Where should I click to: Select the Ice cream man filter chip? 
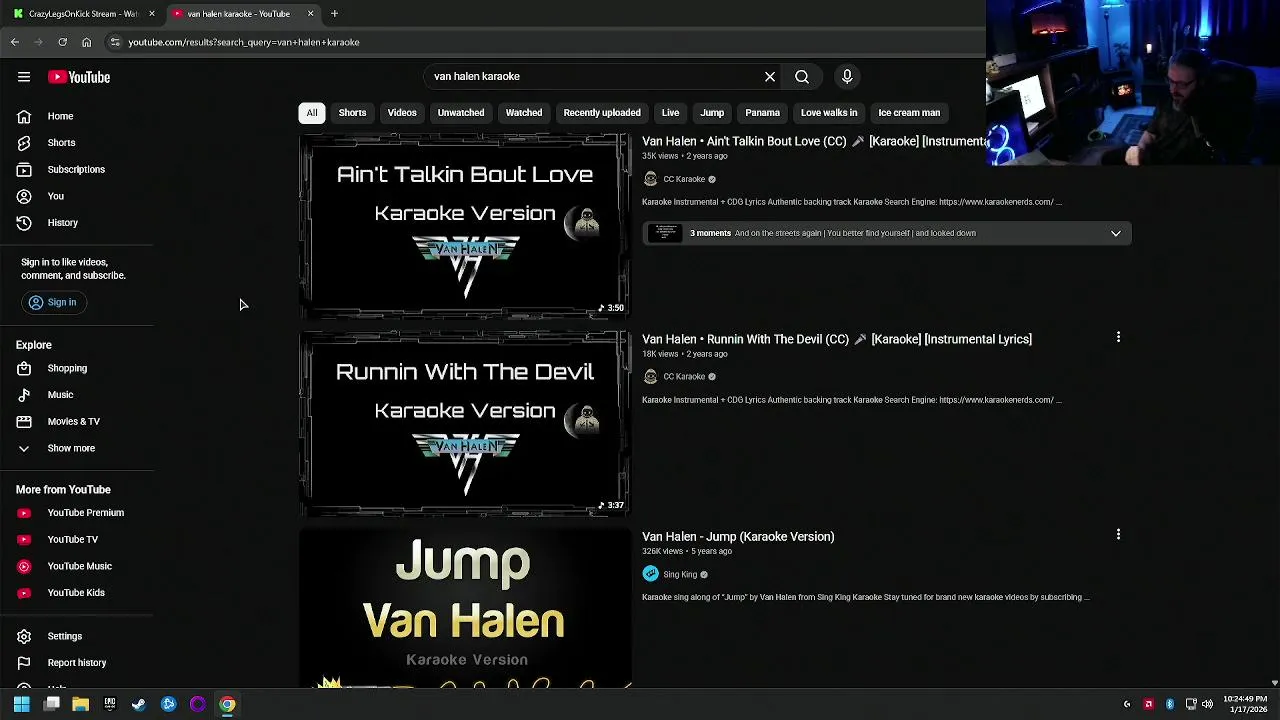909,113
